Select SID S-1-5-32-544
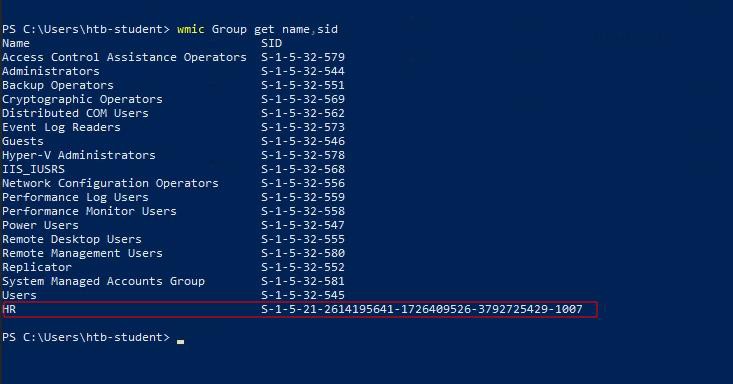The image size is (733, 384). (303, 71)
